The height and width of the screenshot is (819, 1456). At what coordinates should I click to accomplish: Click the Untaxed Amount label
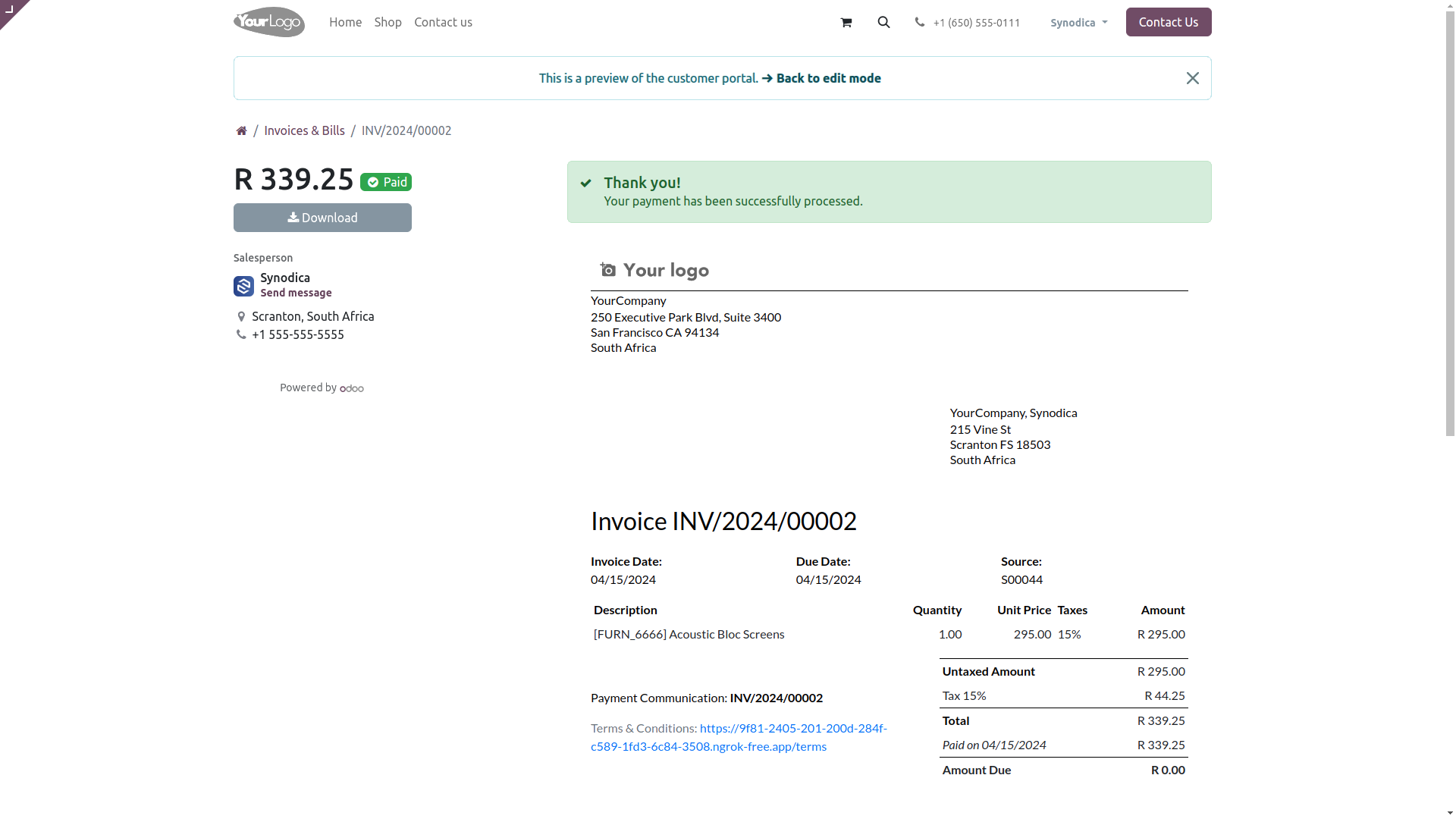[x=988, y=671]
